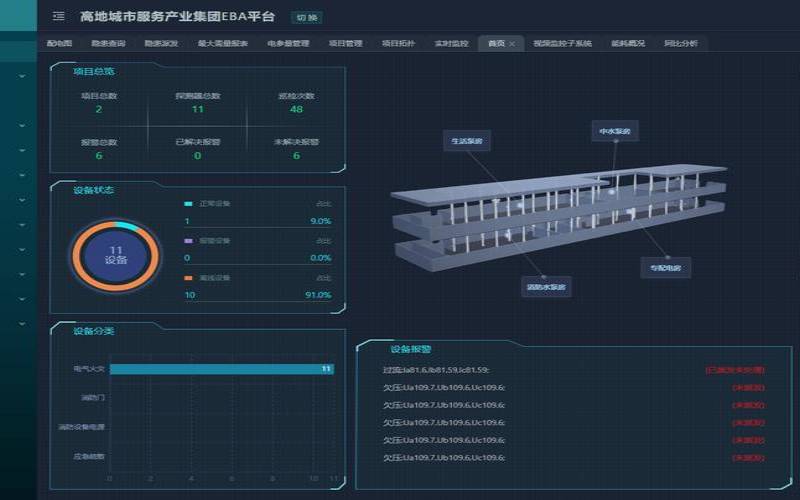
Task: Click the 项目总数 value 2
Action: (98, 109)
